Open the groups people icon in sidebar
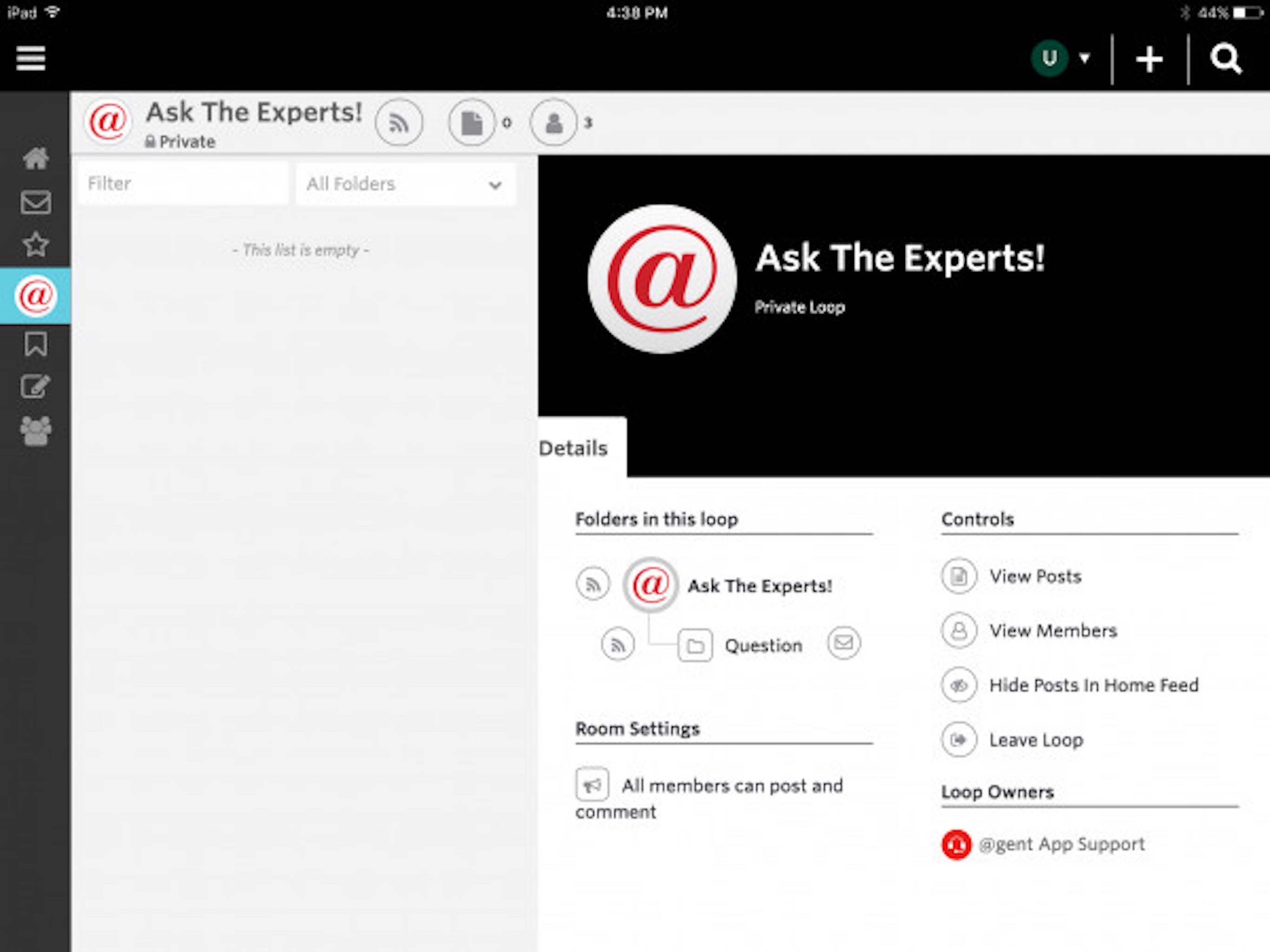1270x952 pixels. coord(36,430)
